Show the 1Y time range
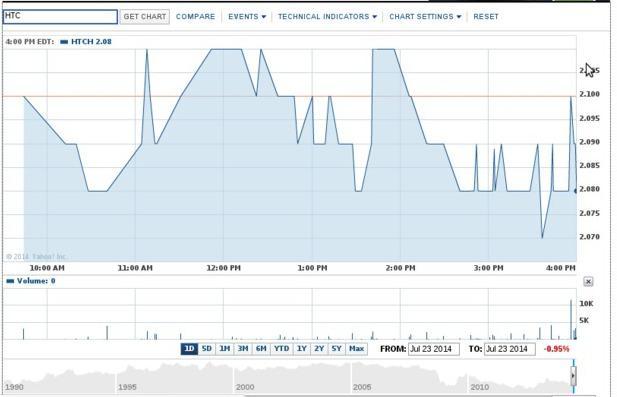 coord(302,349)
